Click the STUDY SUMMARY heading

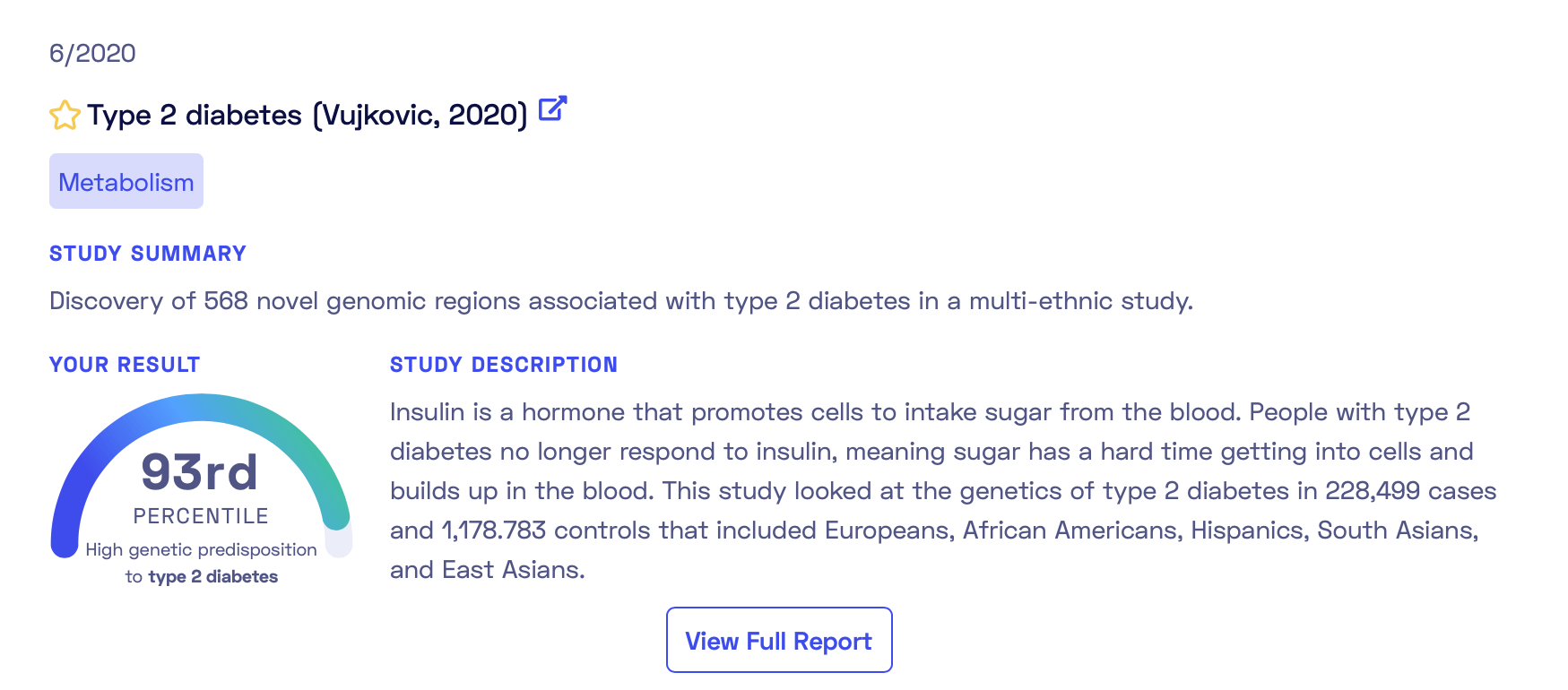pos(148,254)
